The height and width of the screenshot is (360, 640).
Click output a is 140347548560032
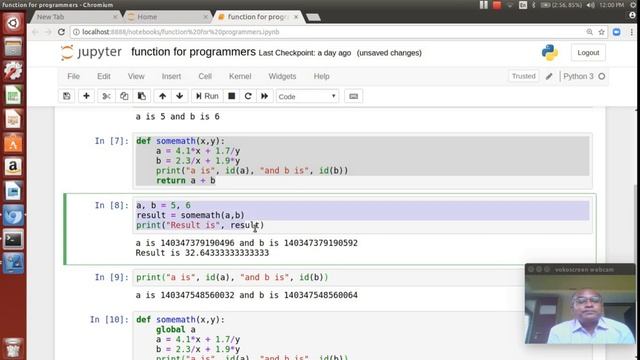point(247,295)
